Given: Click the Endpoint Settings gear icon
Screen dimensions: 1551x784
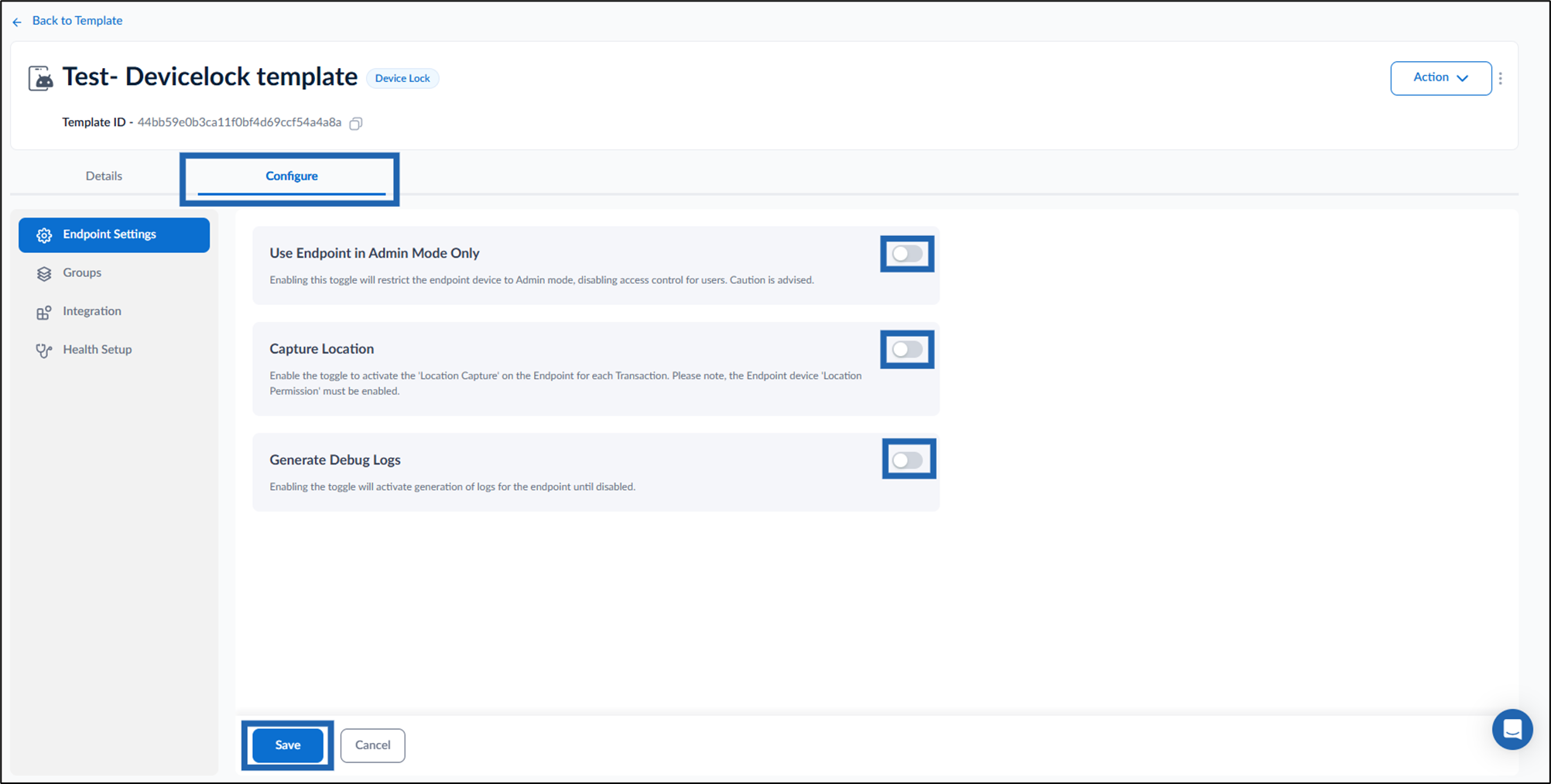Looking at the screenshot, I should 44,235.
